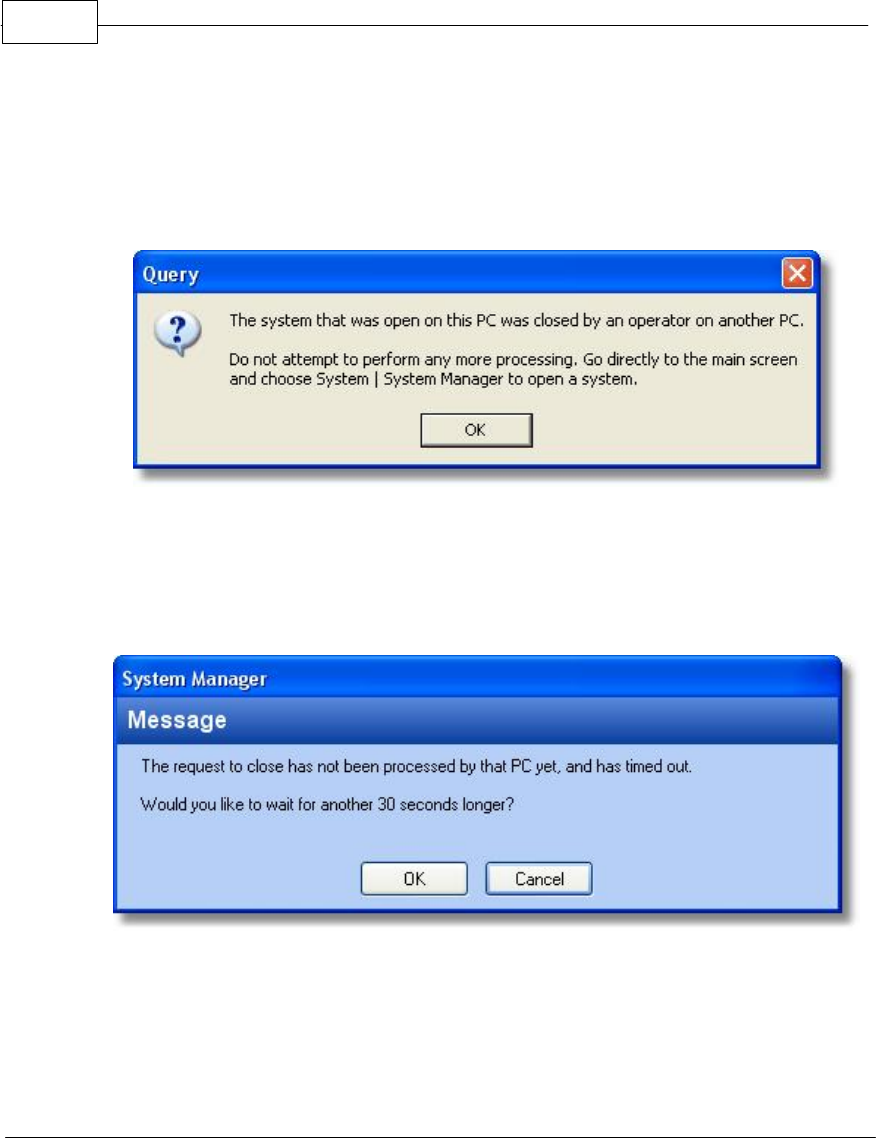The width and height of the screenshot is (876, 1138).
Task: Select the System Manager title bar
Action: click(477, 679)
